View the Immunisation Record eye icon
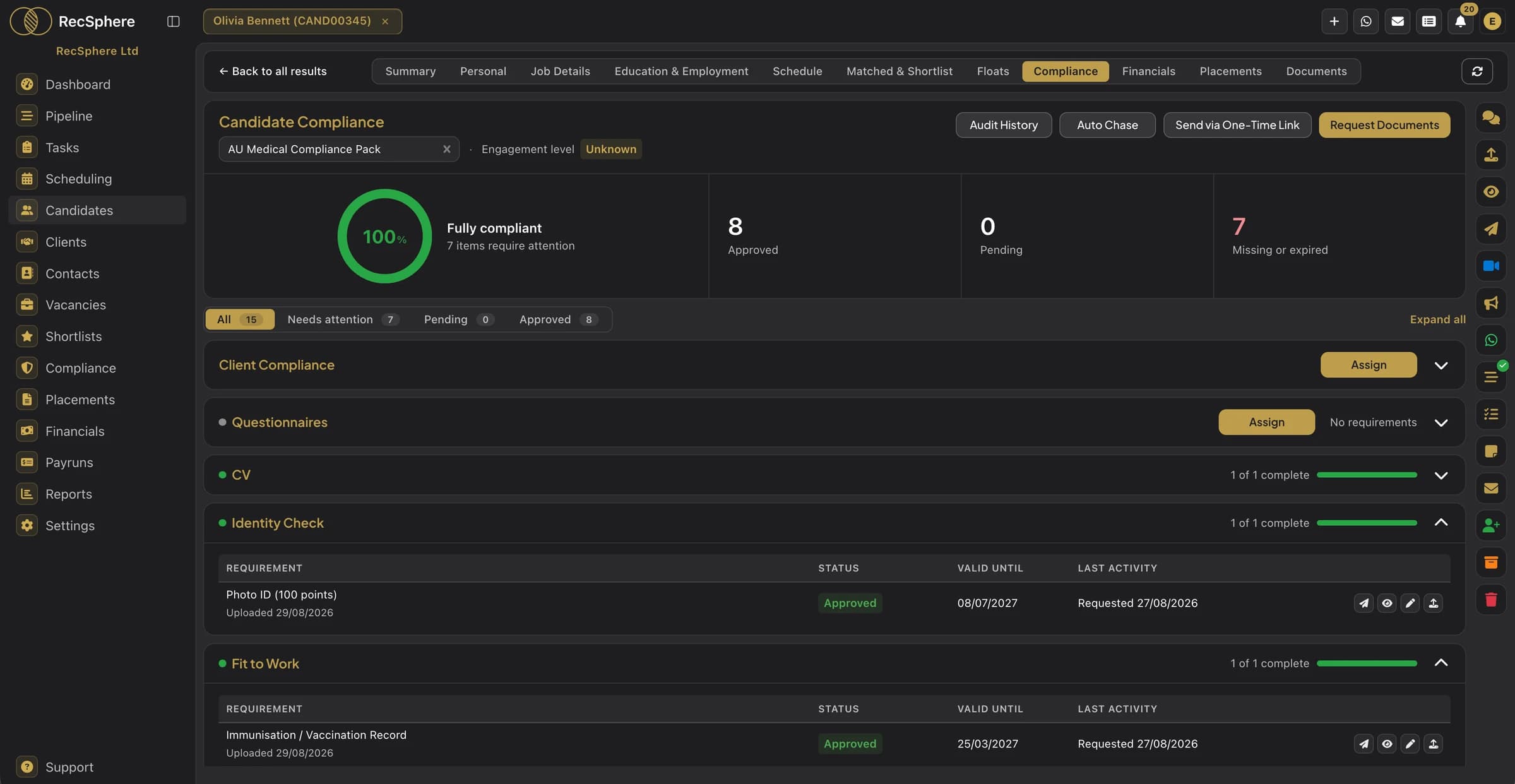Screen dimensions: 1515x784 tap(1386, 744)
